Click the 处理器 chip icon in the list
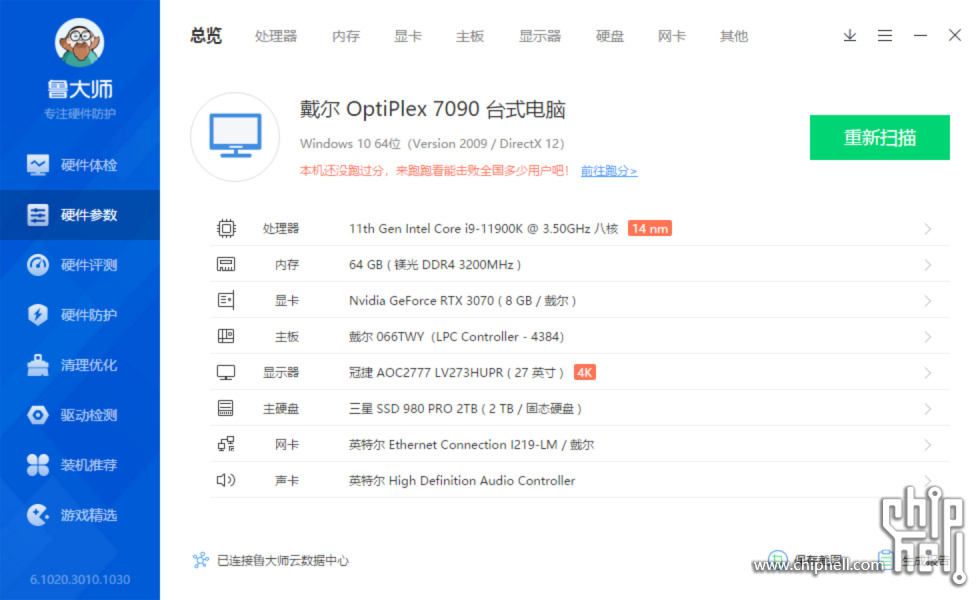The width and height of the screenshot is (980, 600). coord(226,229)
